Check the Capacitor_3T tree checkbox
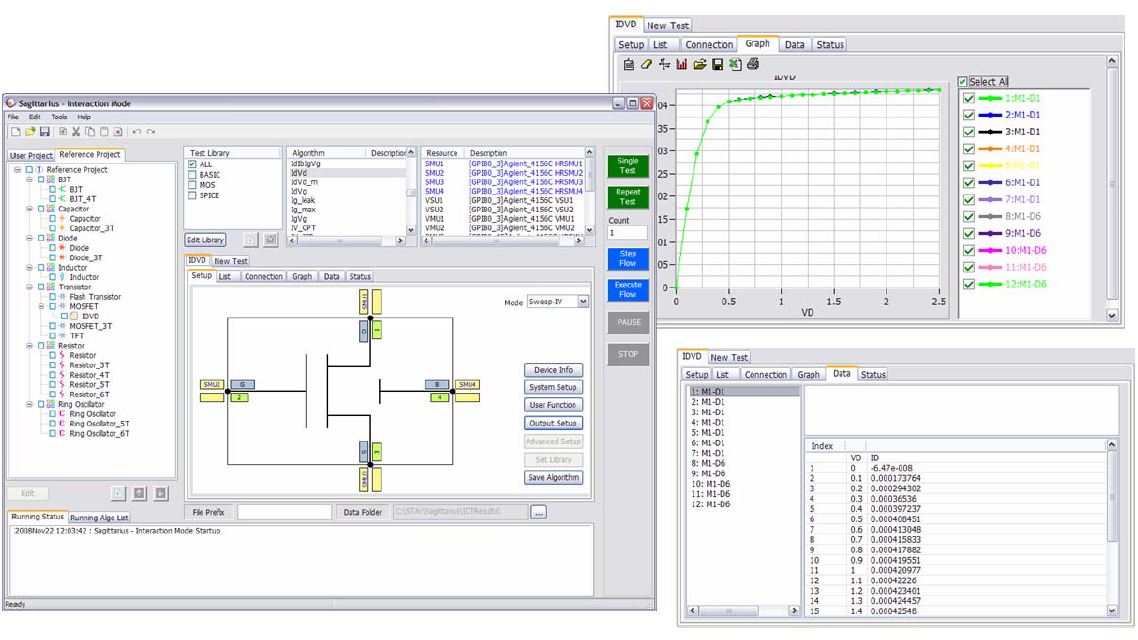Viewport: 1138px width, 640px height. 52,228
